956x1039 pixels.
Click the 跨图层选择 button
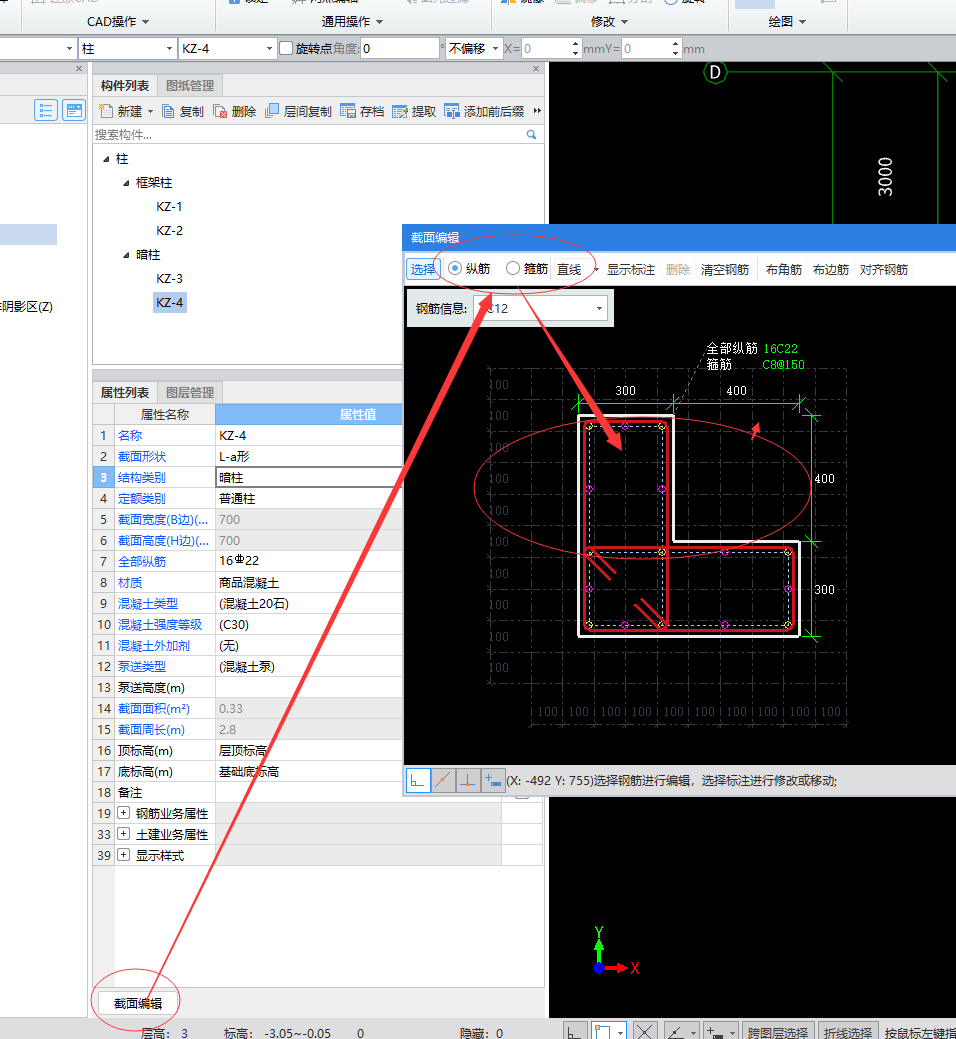[778, 1032]
